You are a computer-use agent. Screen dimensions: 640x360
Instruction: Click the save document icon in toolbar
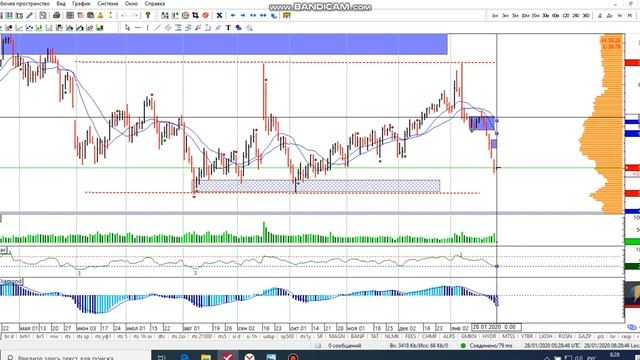click(x=43, y=16)
